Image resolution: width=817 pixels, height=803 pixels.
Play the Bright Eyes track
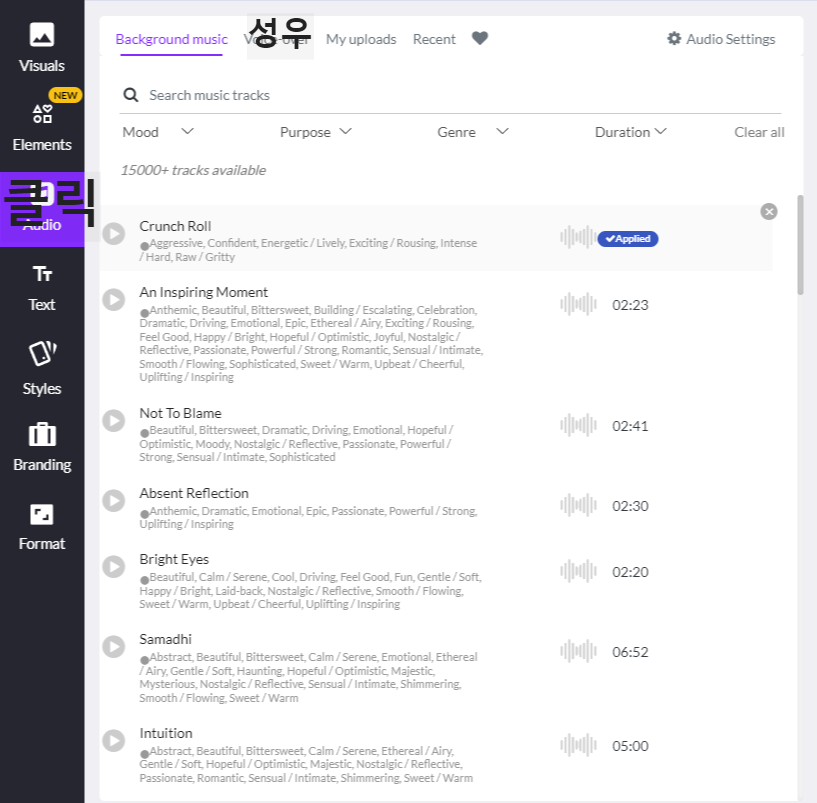click(114, 566)
